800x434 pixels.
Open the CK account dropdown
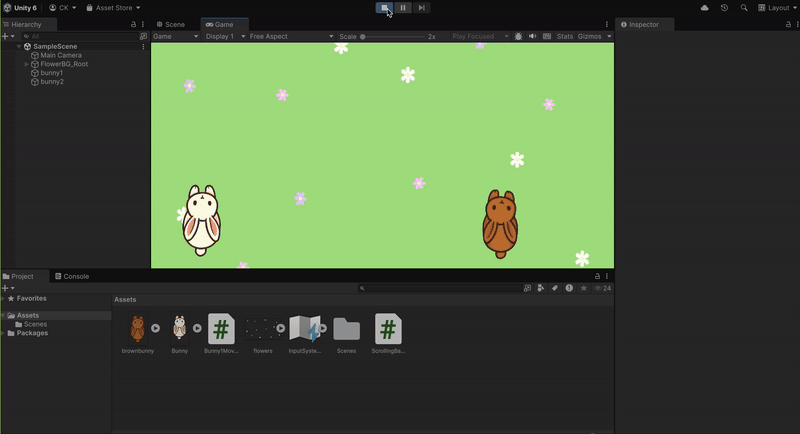click(63, 8)
